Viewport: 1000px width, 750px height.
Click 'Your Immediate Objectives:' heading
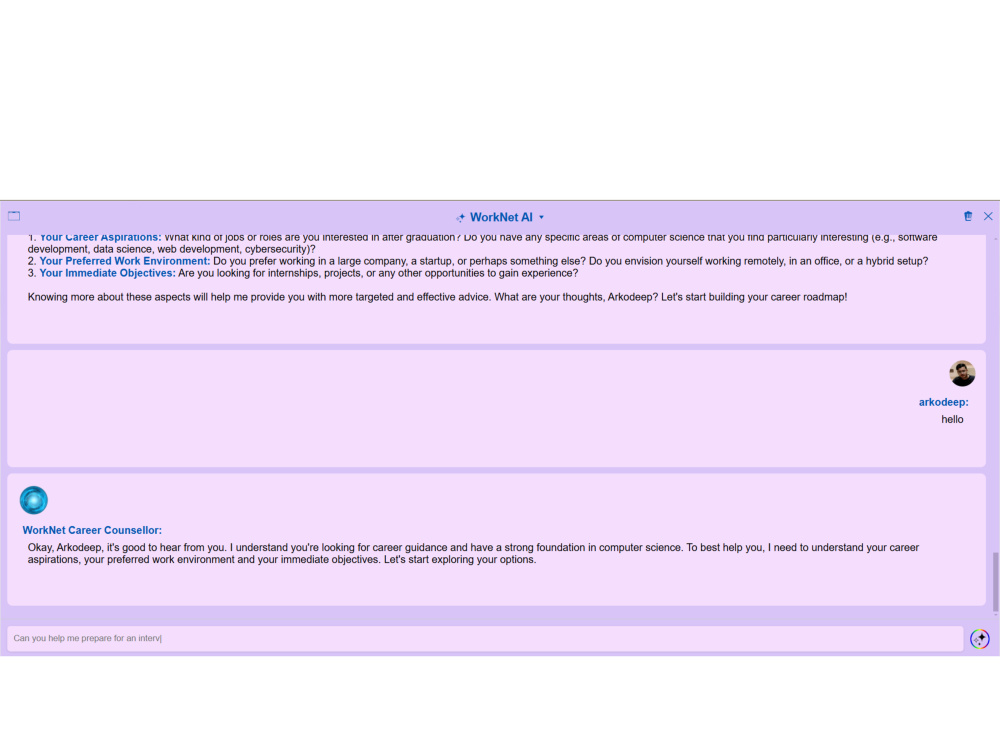[107, 274]
